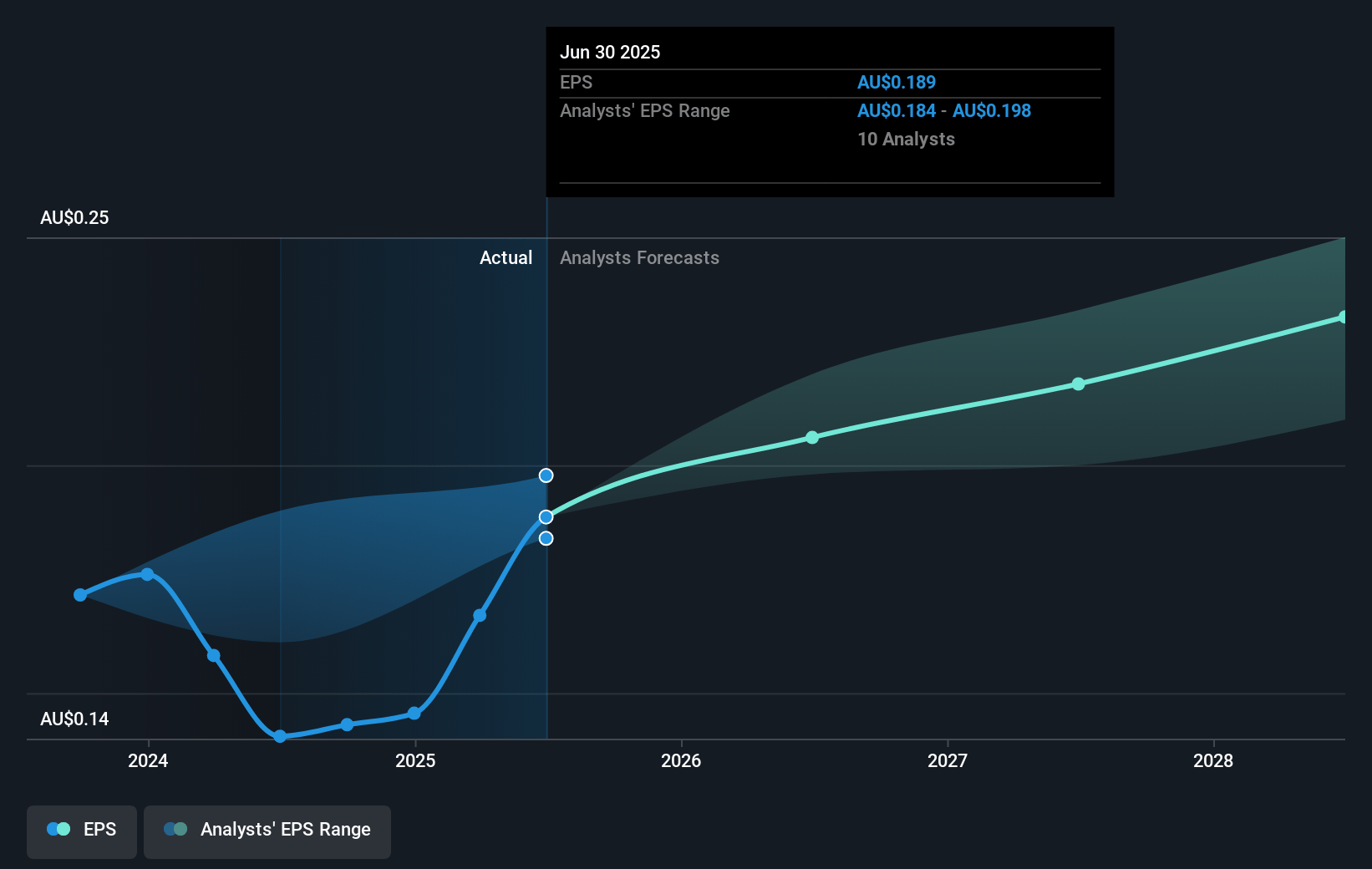1372x869 pixels.
Task: Click the Actual section label
Action: [506, 258]
